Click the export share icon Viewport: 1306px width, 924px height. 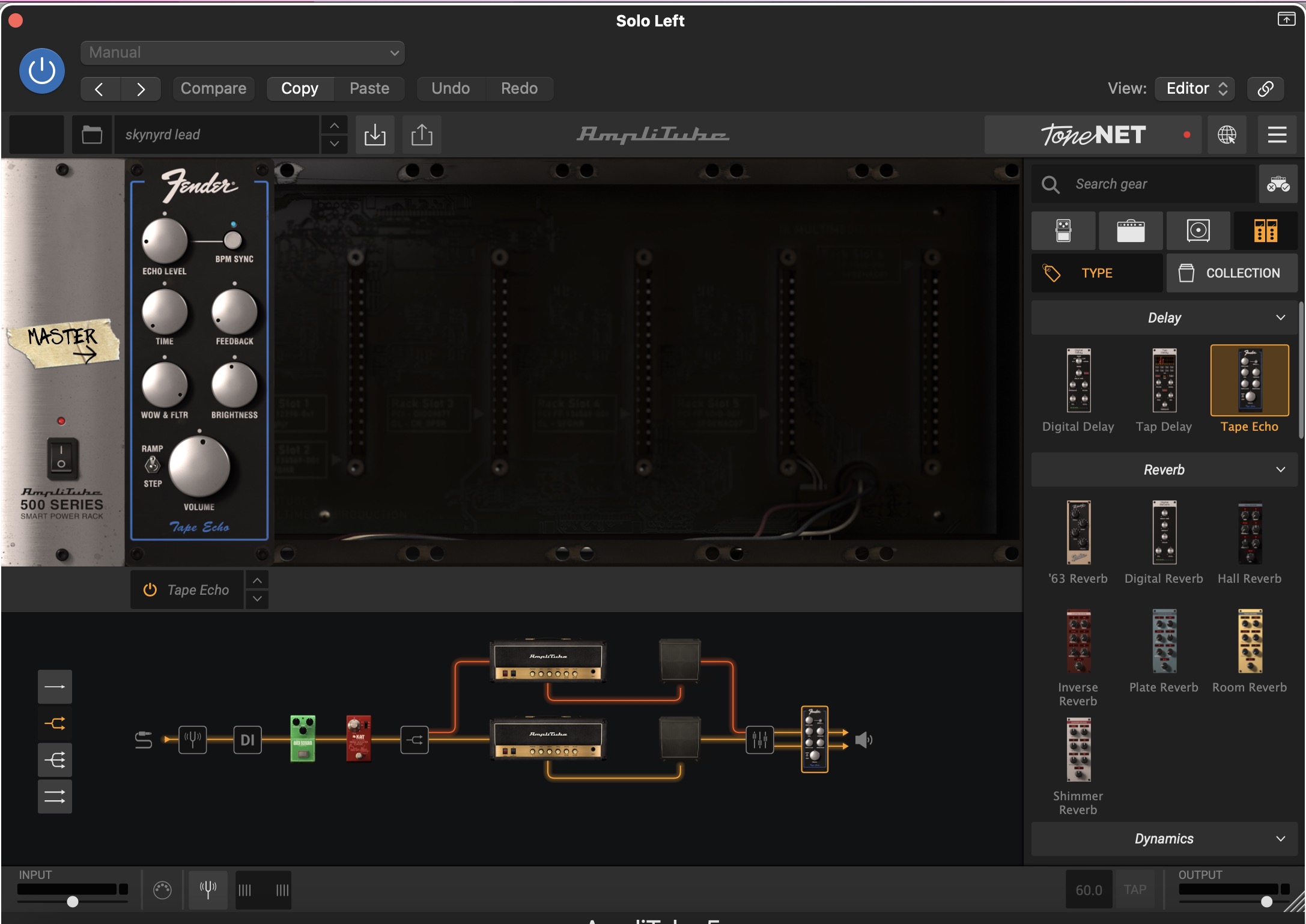[x=422, y=135]
